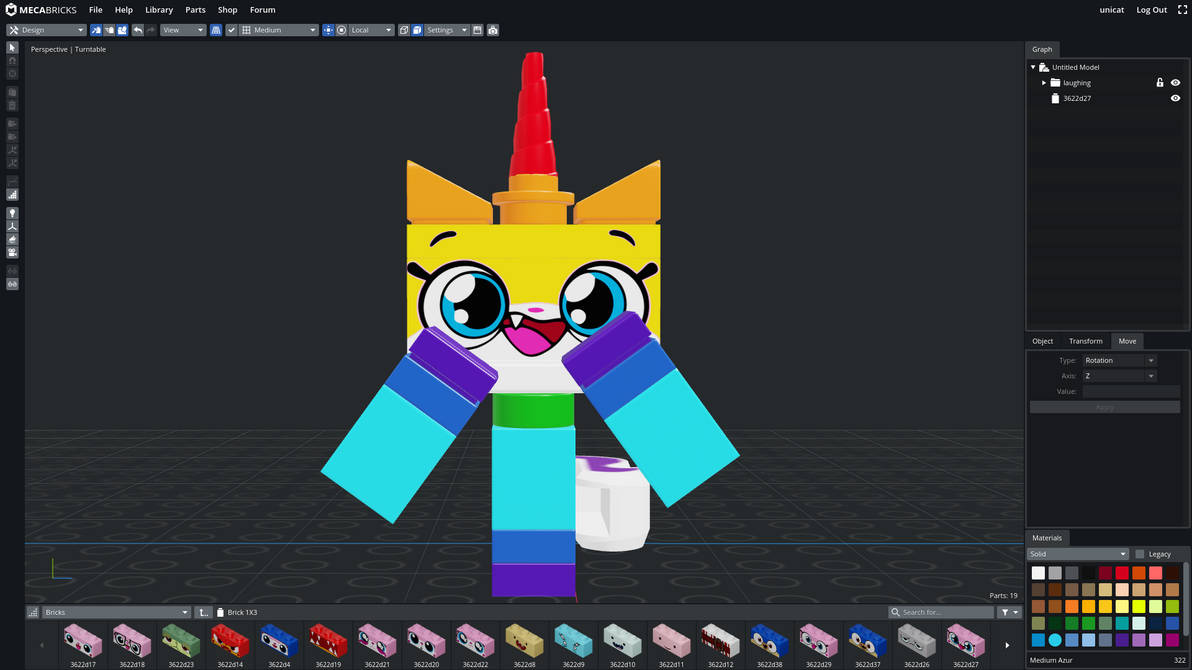Open the Local orientation dropdown

(x=371, y=30)
